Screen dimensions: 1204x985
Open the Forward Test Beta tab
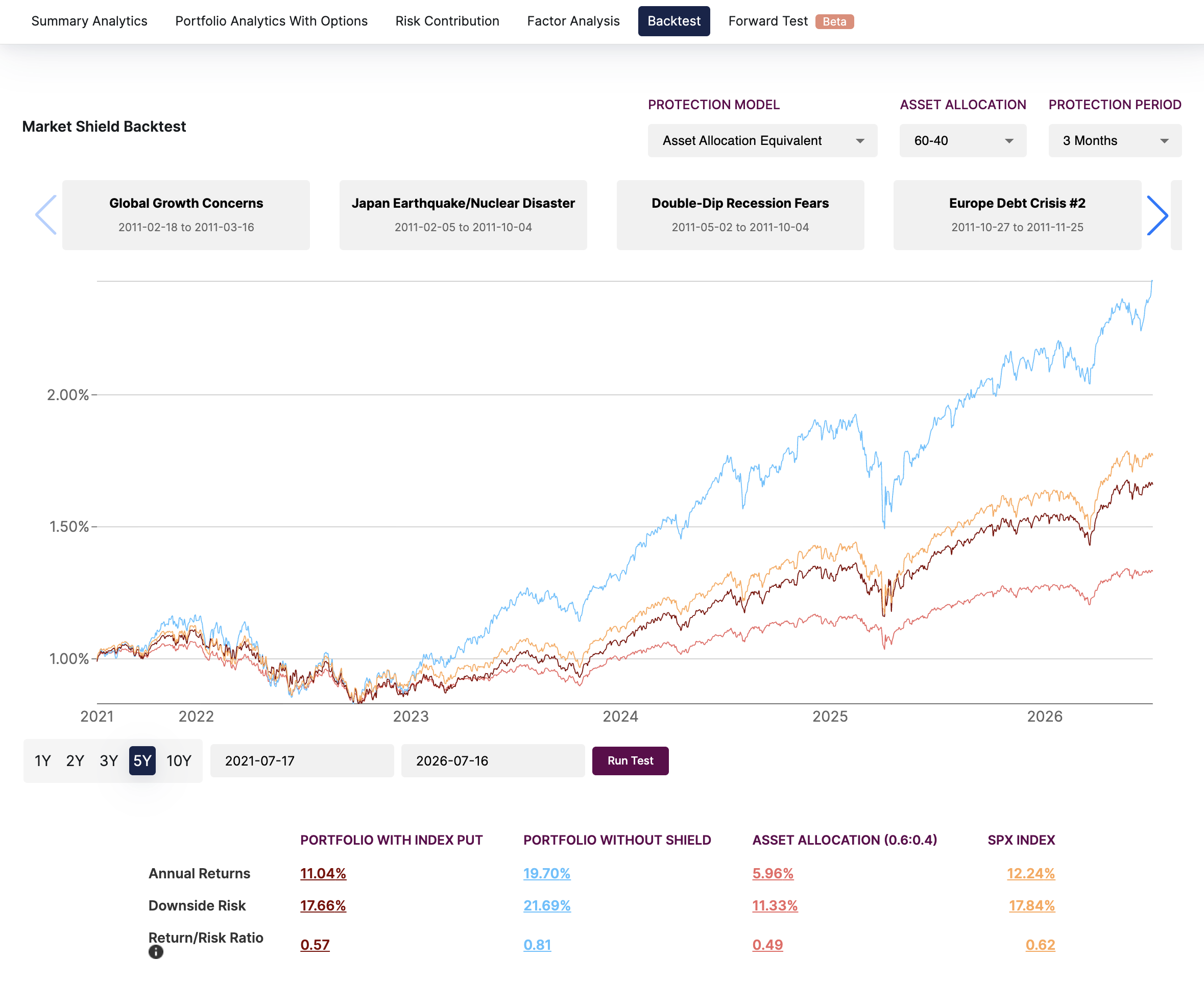pos(791,21)
